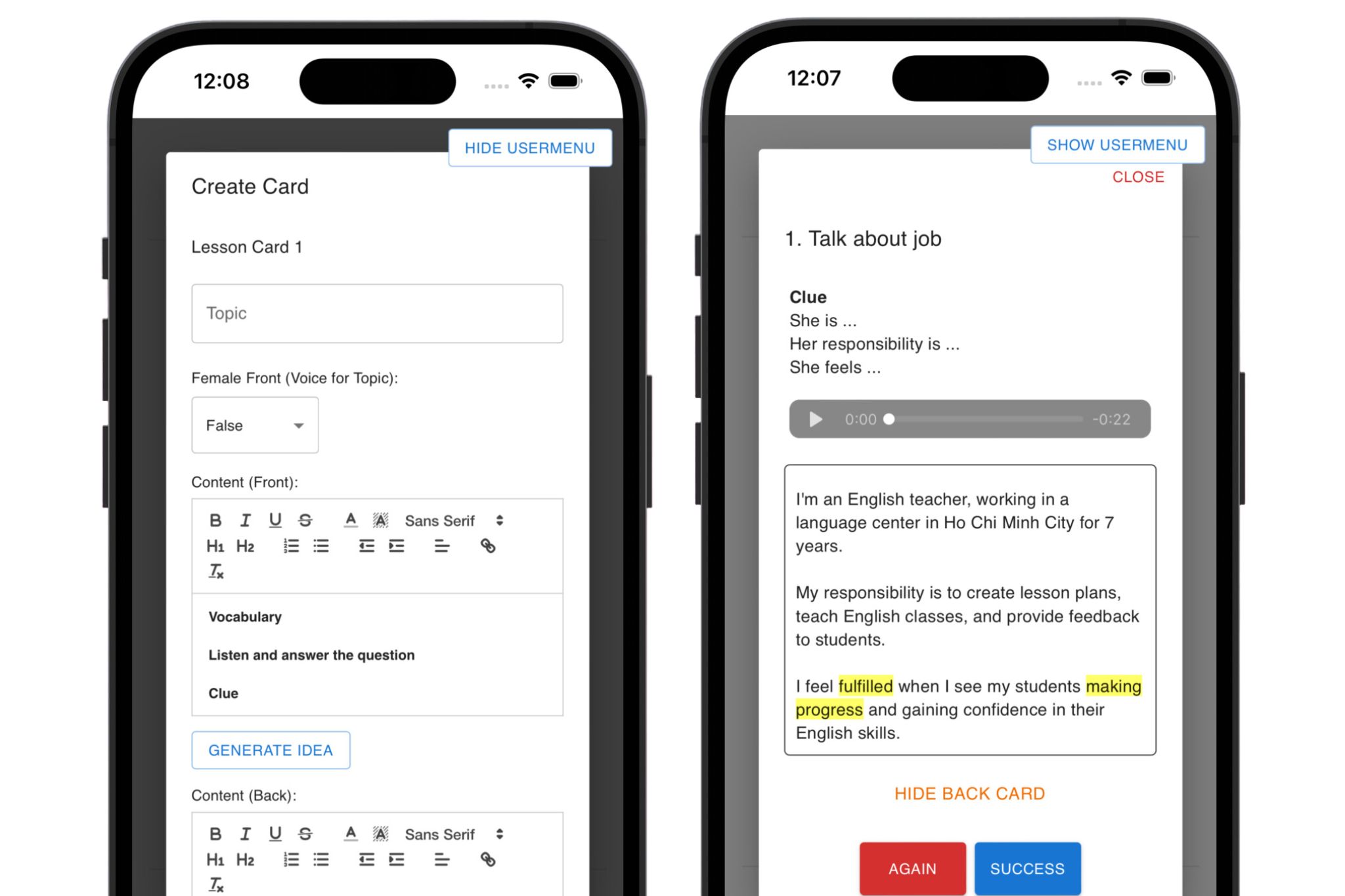Image resolution: width=1345 pixels, height=896 pixels.
Task: Click the play button on audio player
Action: coord(814,419)
